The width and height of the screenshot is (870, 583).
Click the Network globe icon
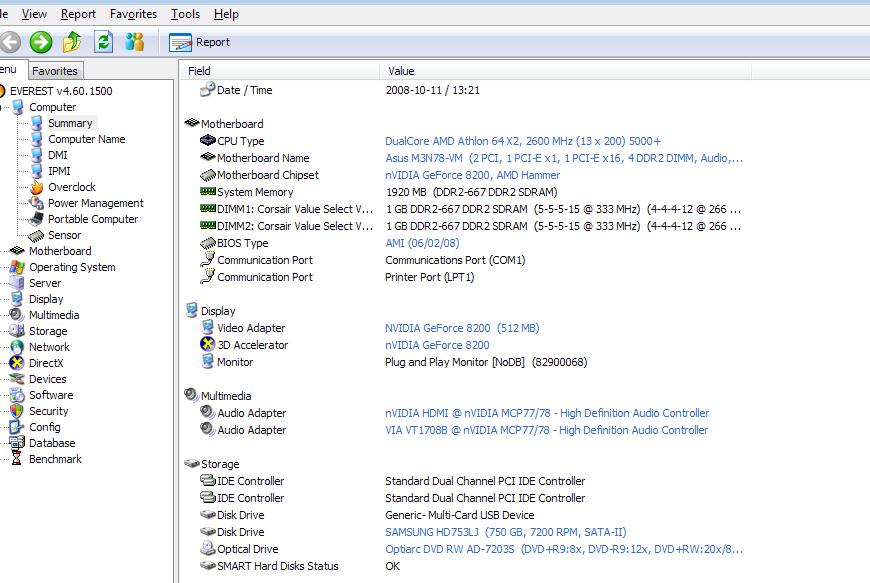pyautogui.click(x=17, y=347)
